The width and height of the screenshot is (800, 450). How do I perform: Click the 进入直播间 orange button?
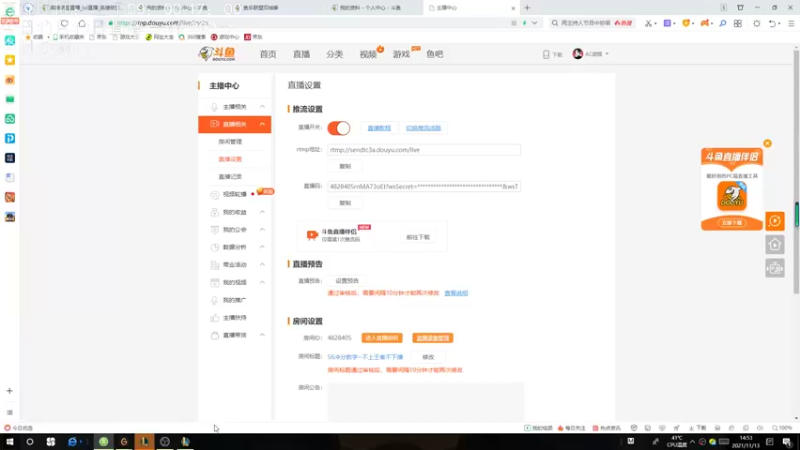pos(382,338)
